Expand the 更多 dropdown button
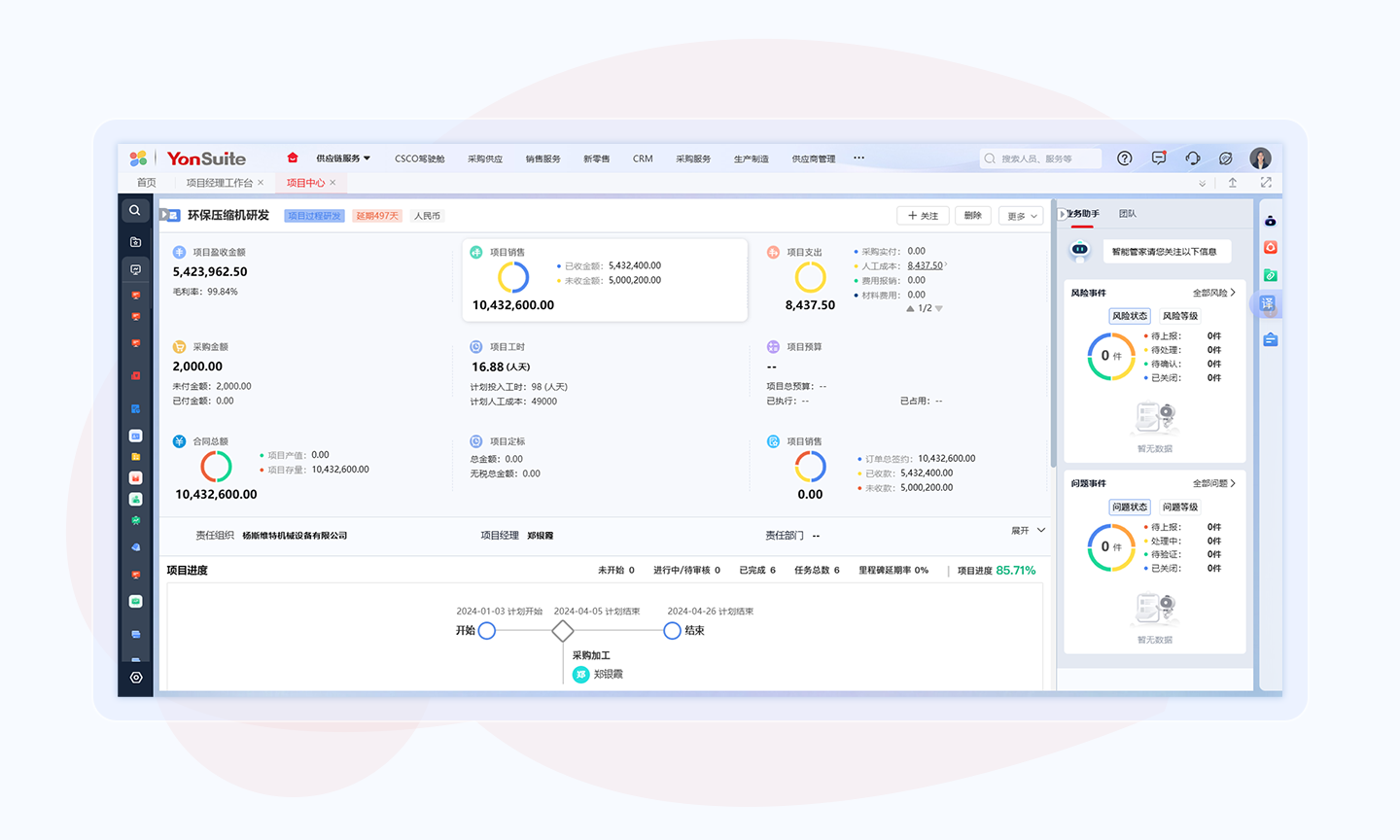Image resolution: width=1400 pixels, height=840 pixels. pos(1021,216)
